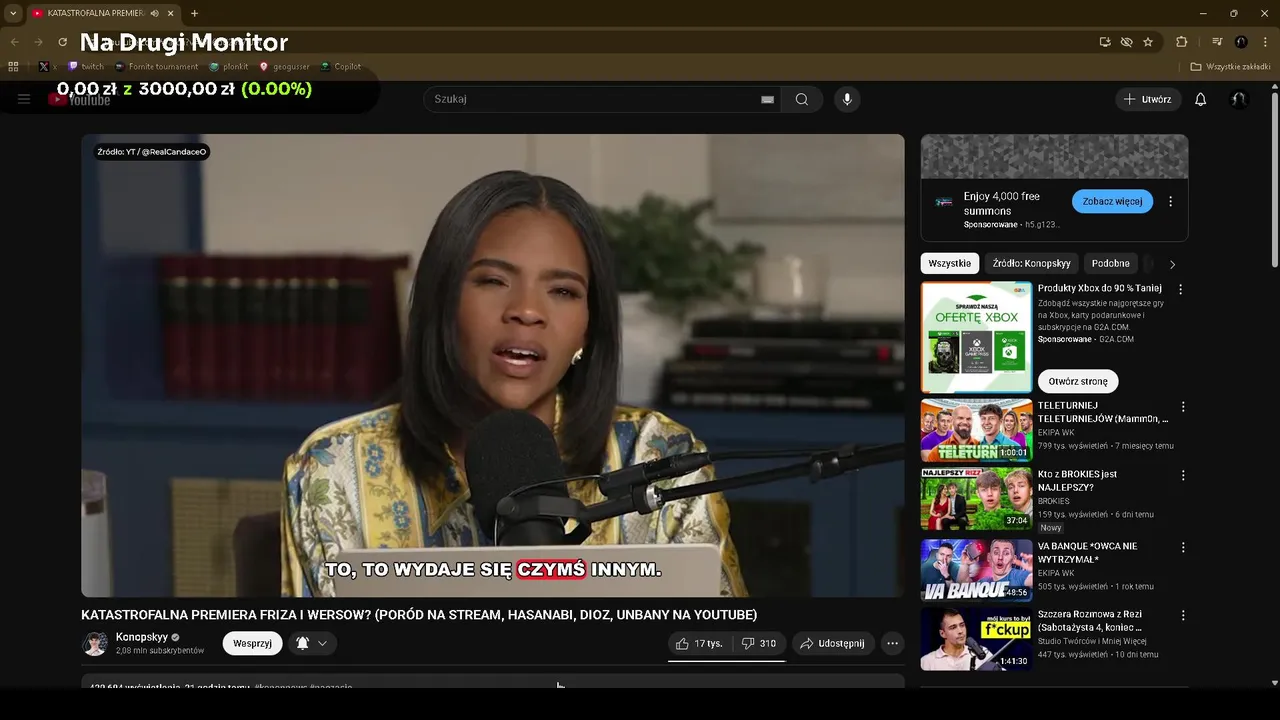Open the apps grid in the bookmarks bar
Image resolution: width=1280 pixels, height=720 pixels.
[13, 67]
